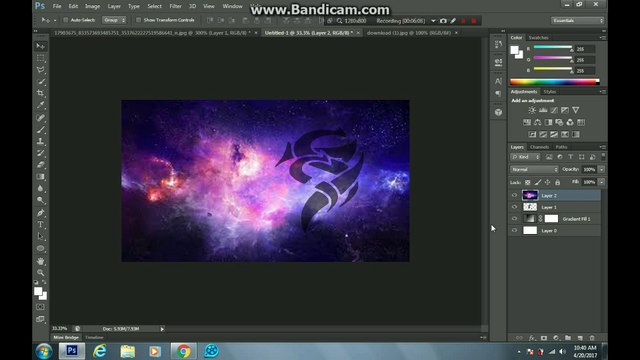Open the File menu
640x360 pixels.
(x=57, y=7)
